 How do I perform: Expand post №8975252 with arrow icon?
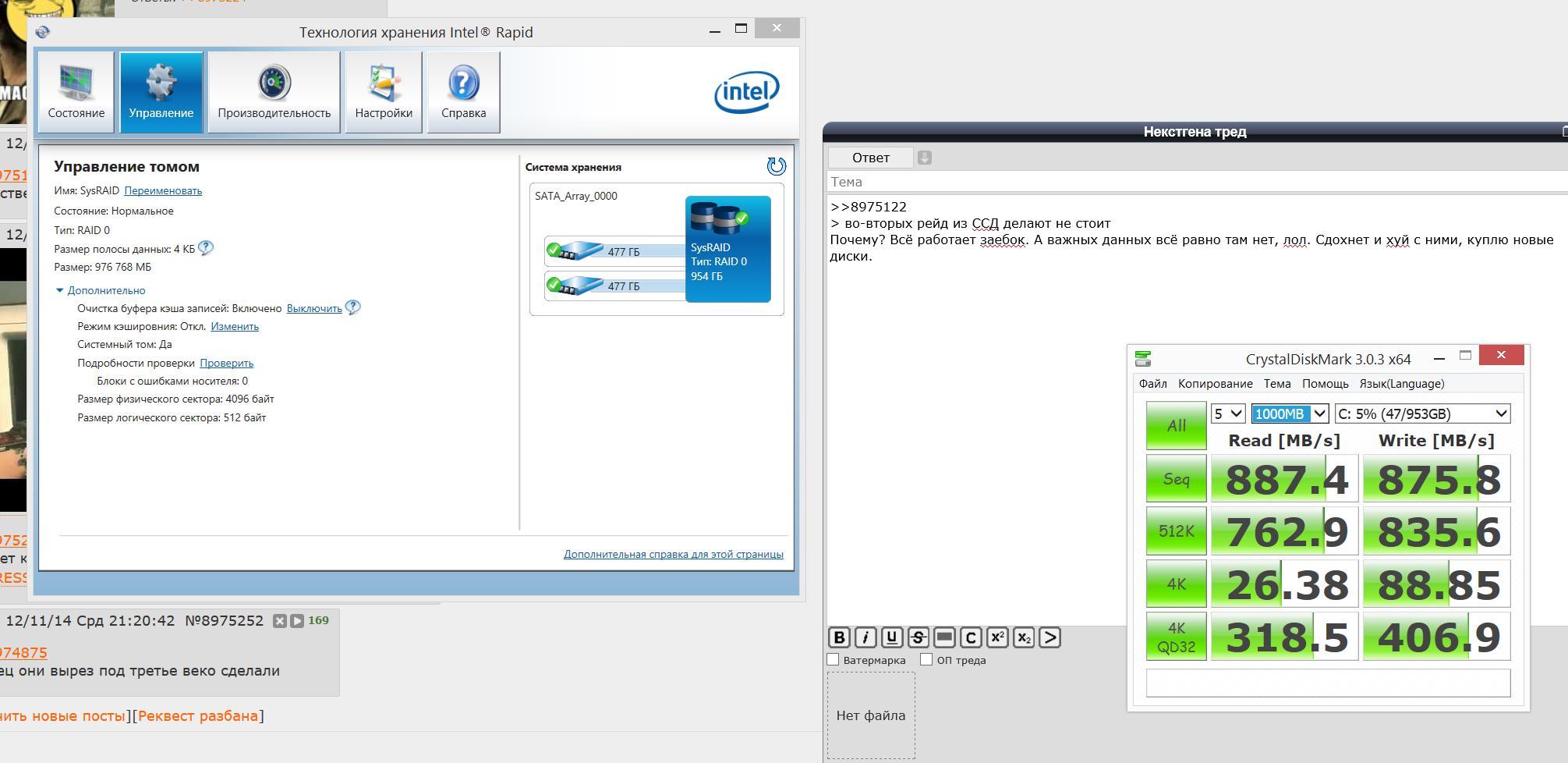coord(297,621)
